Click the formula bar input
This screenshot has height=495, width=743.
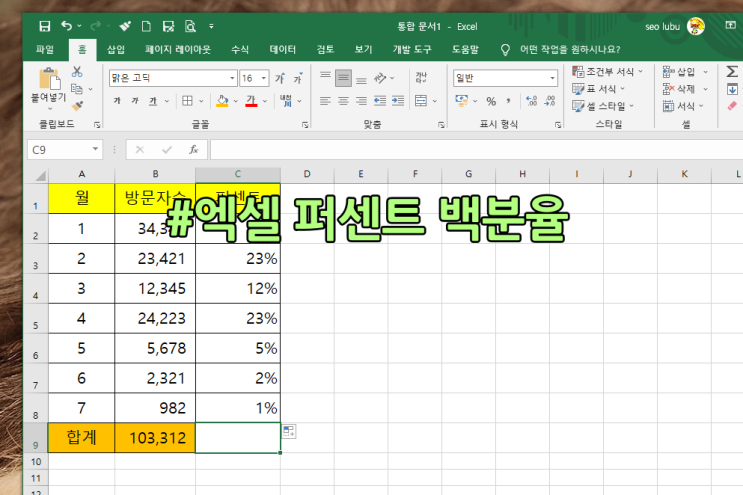476,150
